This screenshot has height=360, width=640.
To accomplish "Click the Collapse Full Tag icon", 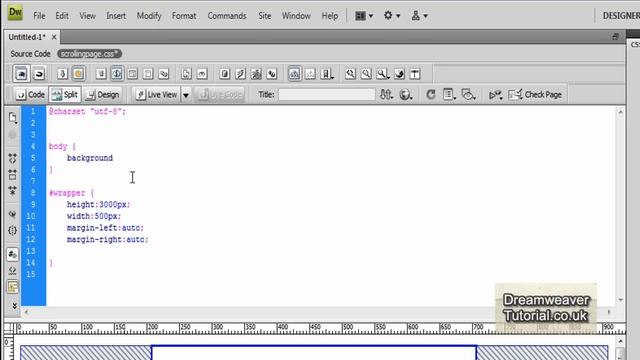I will [x=13, y=158].
